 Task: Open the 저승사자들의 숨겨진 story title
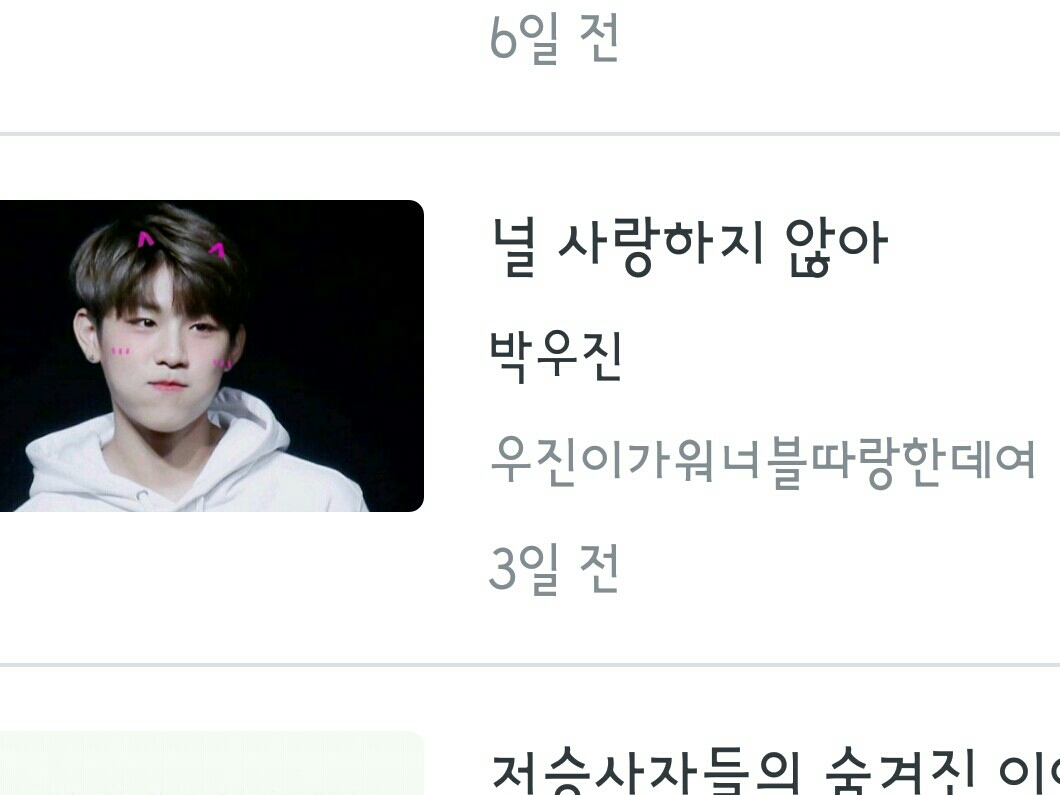coord(775,772)
